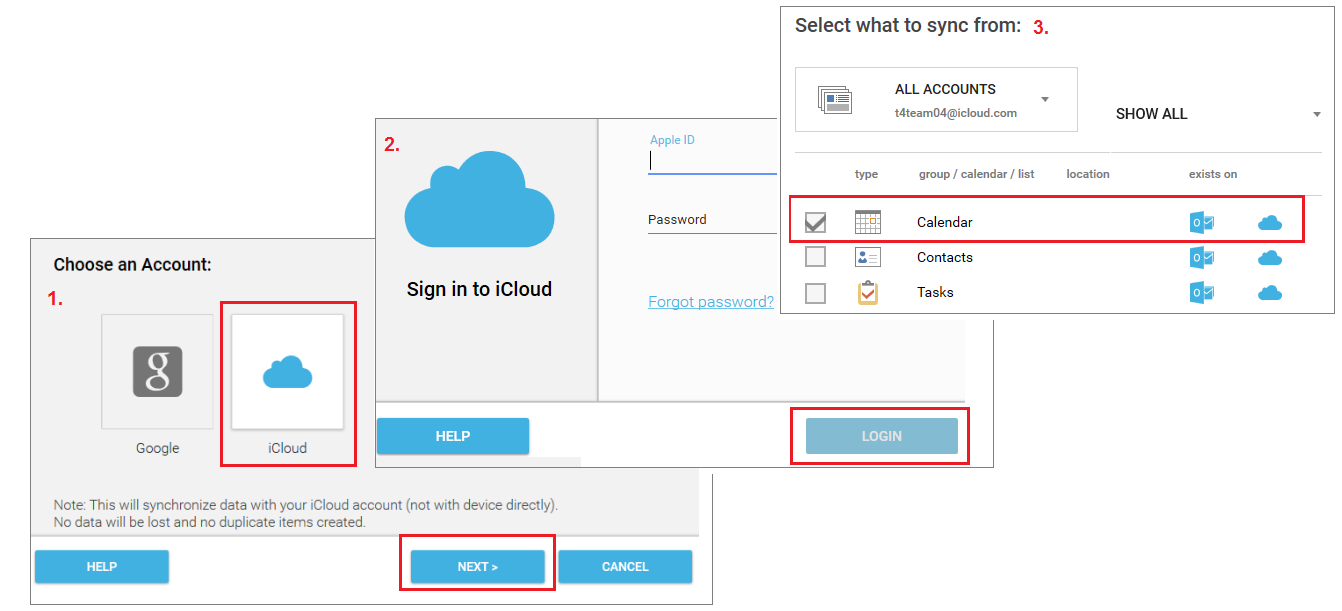Enable the Tasks sync checkbox
1342x611 pixels.
[816, 293]
